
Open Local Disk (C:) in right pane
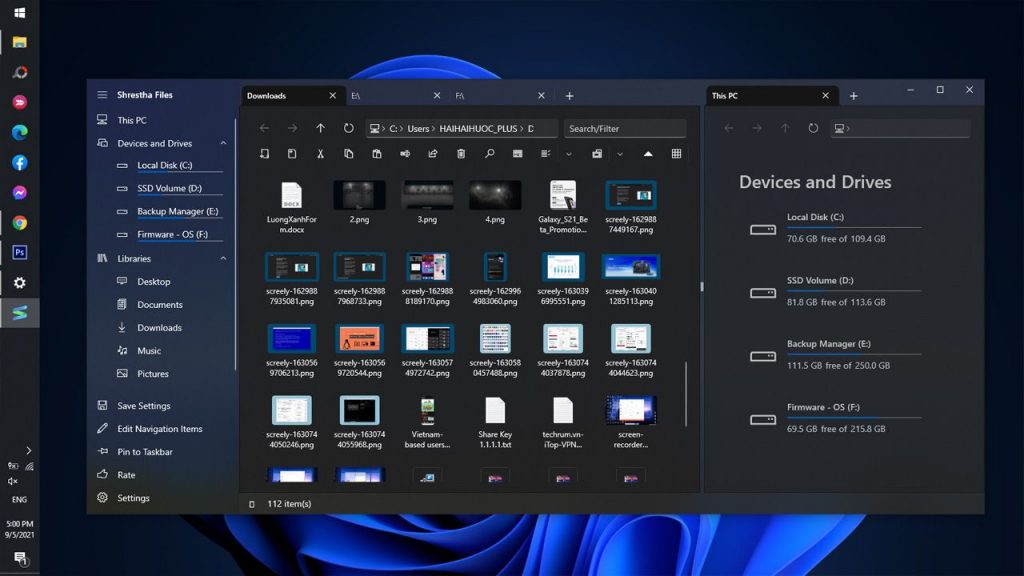click(836, 227)
